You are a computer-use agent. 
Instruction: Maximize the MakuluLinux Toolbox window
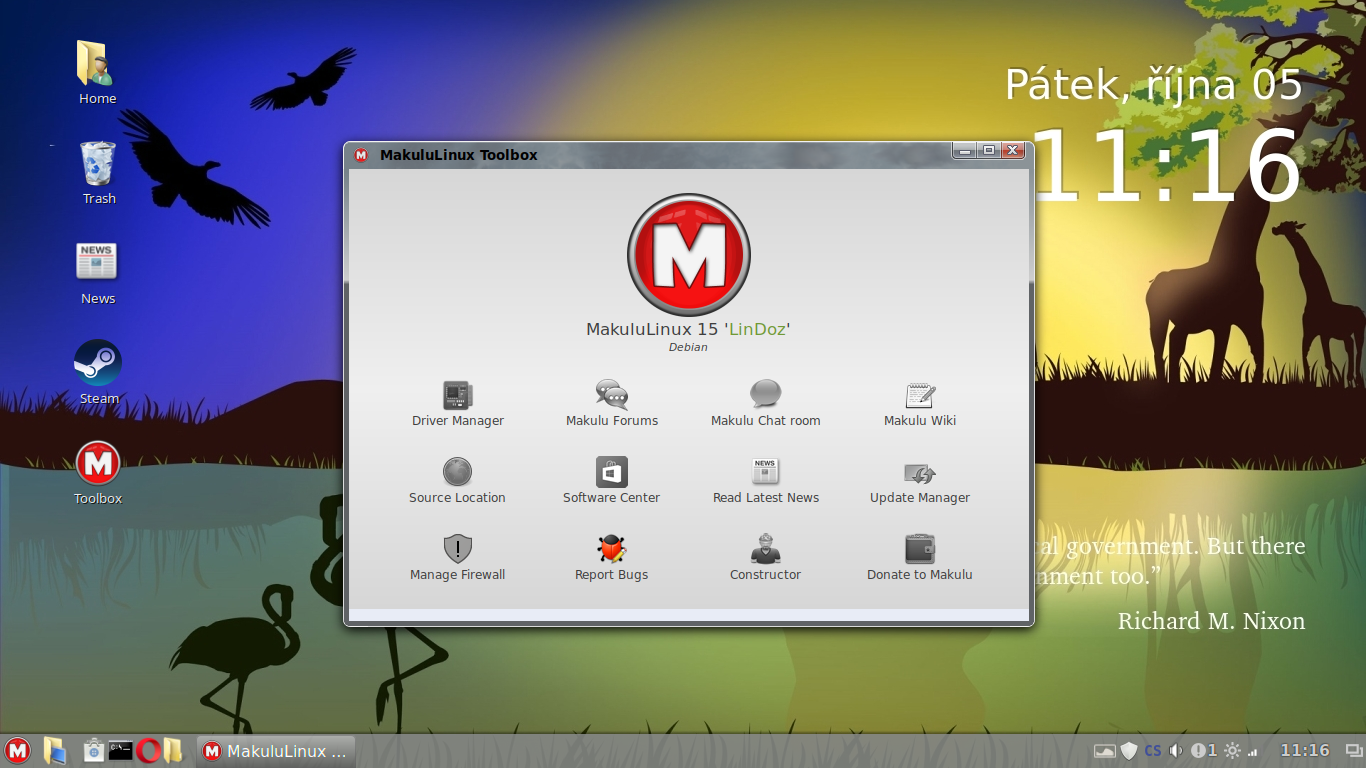[989, 151]
